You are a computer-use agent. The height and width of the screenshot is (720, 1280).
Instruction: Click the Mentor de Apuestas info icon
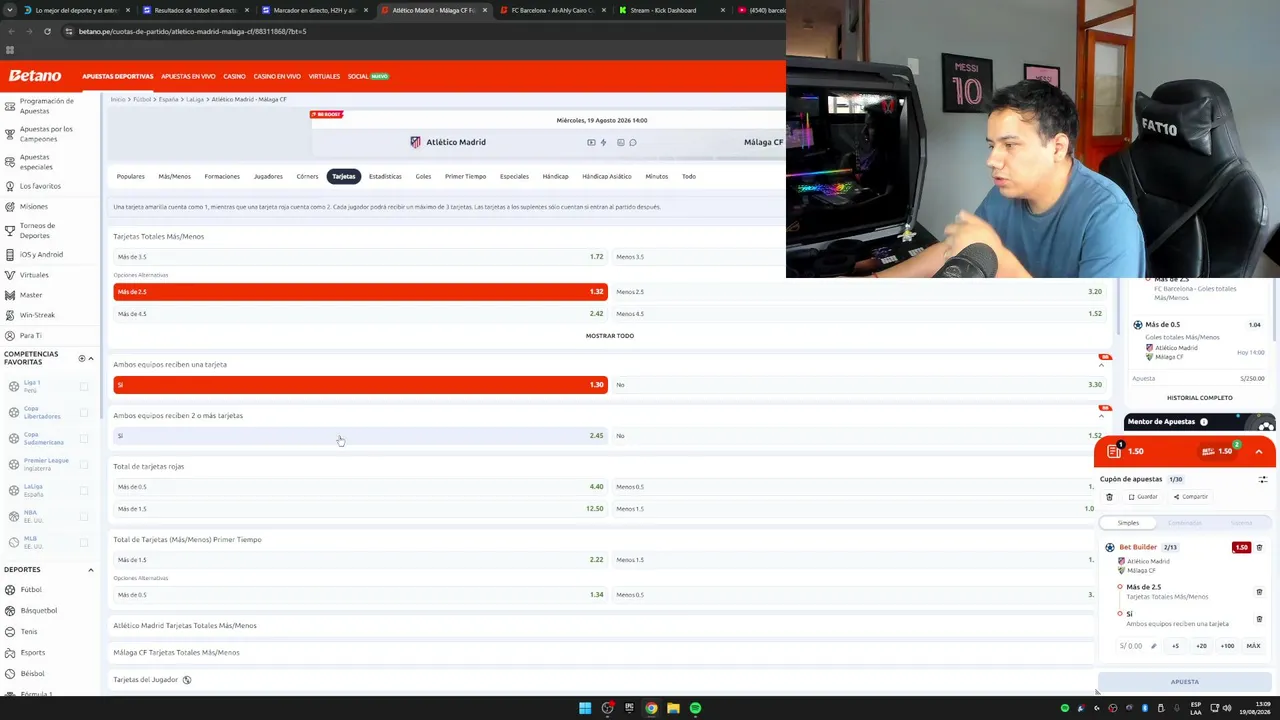(x=1204, y=422)
